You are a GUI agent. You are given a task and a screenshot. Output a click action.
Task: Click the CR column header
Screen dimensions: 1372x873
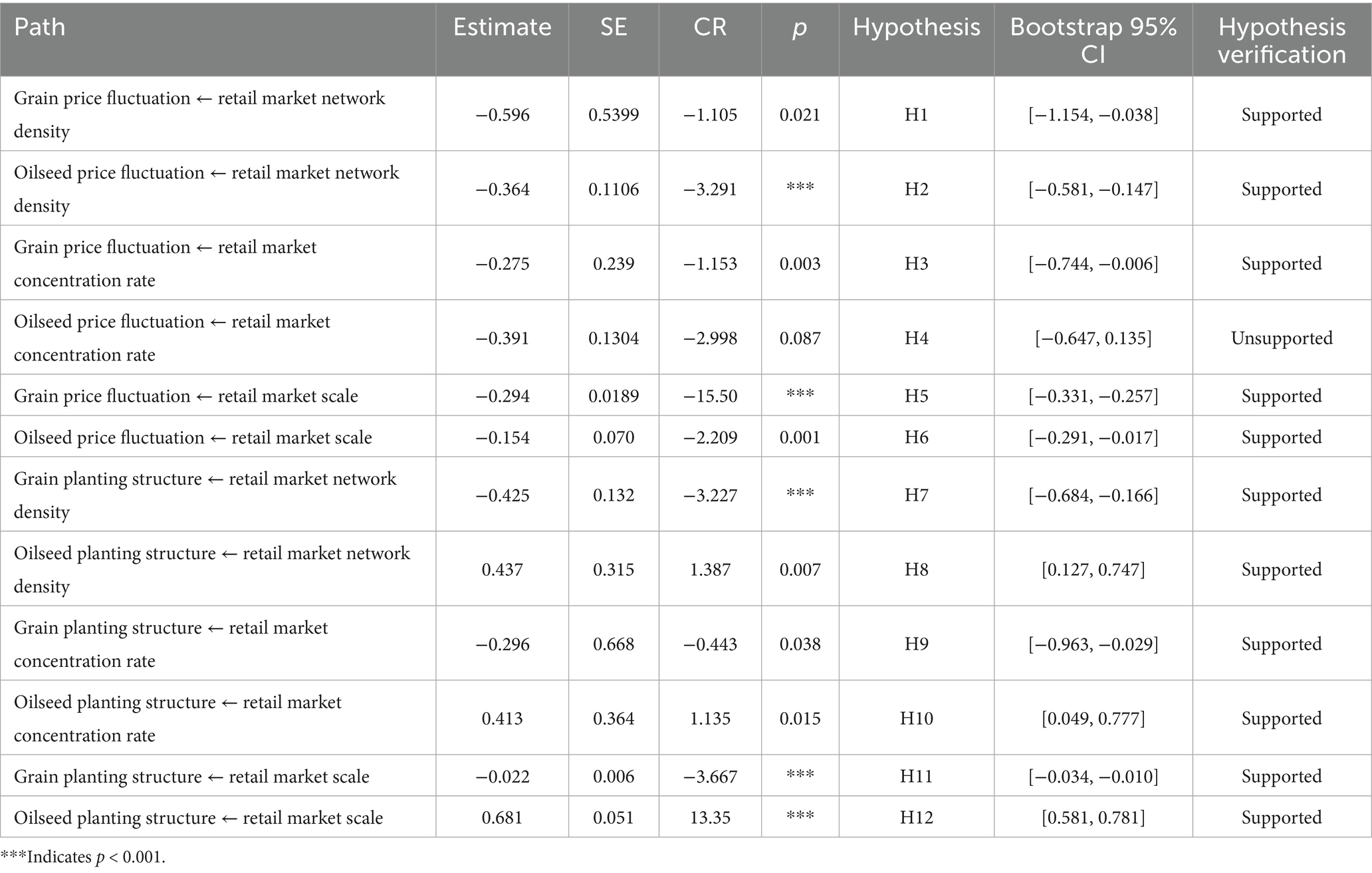710,27
